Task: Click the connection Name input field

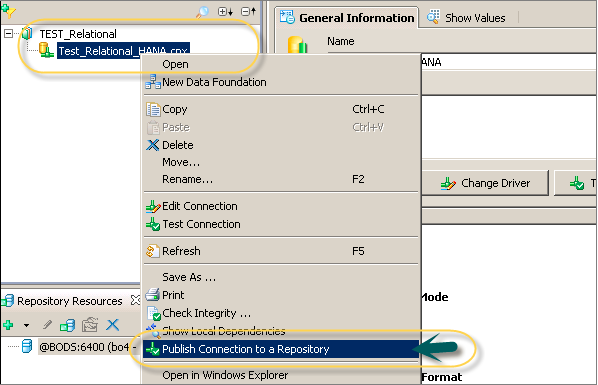Action: click(509, 62)
